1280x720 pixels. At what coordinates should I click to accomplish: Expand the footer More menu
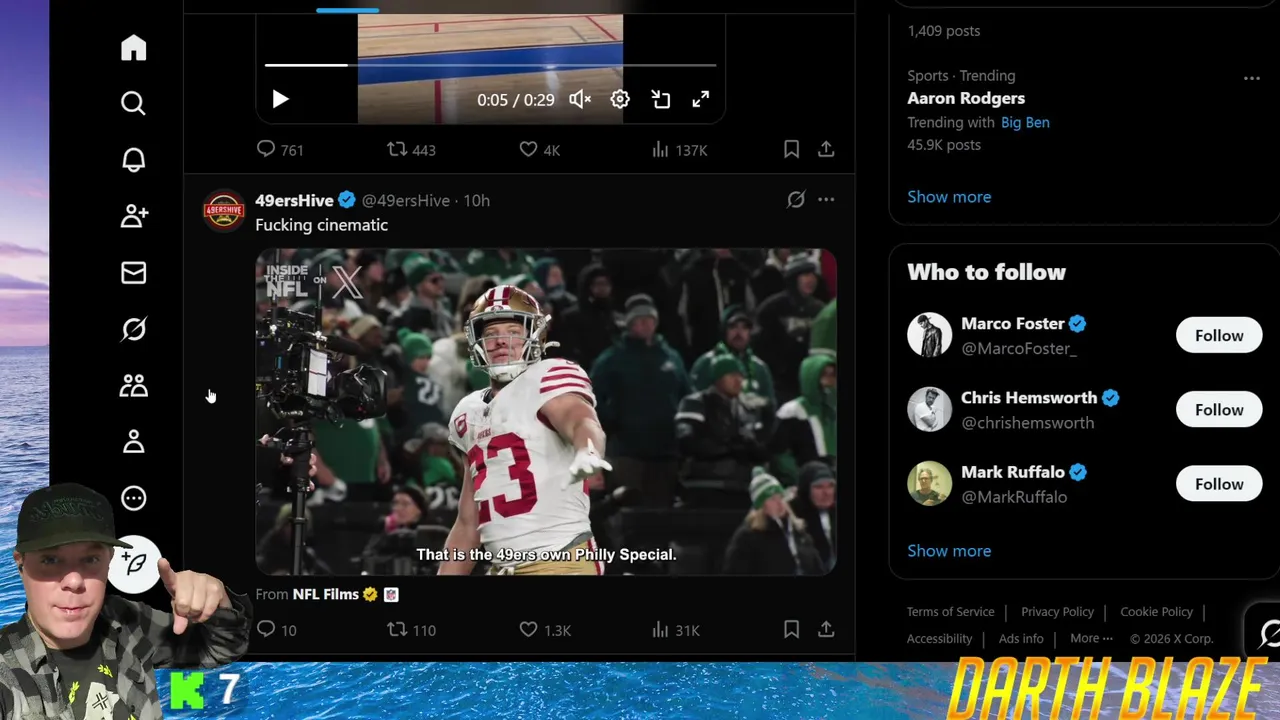[x=1091, y=639]
